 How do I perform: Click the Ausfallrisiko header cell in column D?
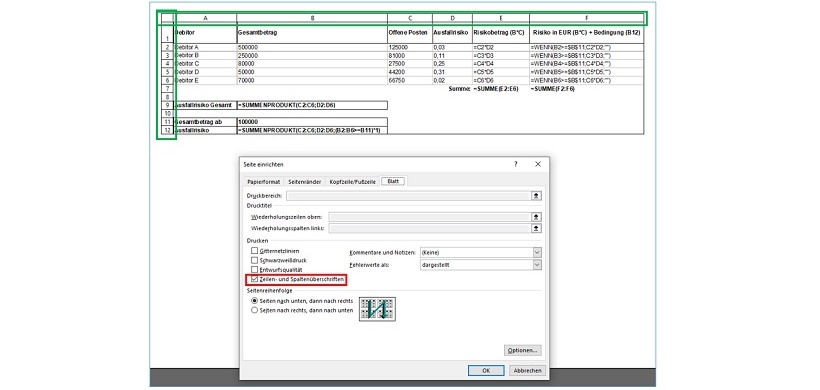[452, 33]
